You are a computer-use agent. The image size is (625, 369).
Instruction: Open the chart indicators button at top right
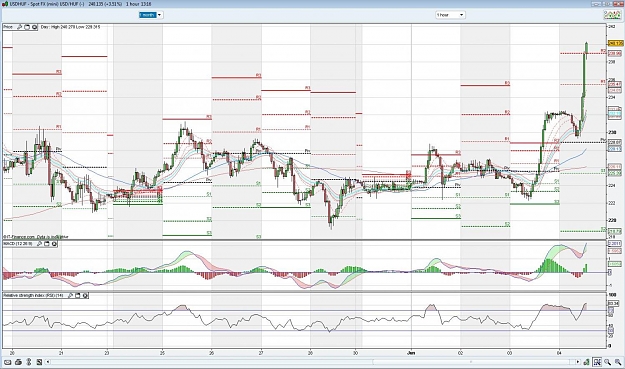612,15
